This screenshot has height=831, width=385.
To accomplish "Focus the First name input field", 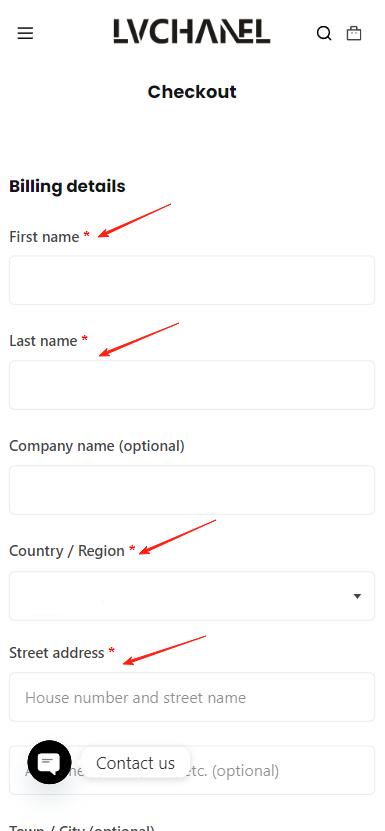I will pyautogui.click(x=192, y=280).
